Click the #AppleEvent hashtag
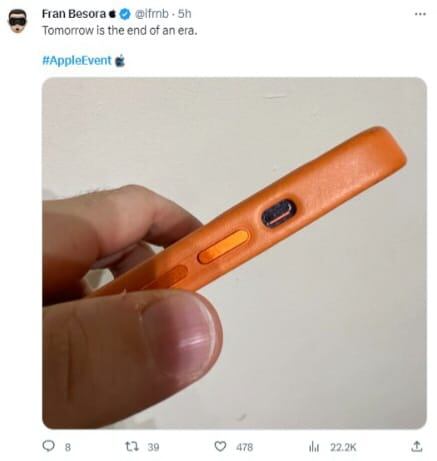437x461 pixels. click(x=77, y=61)
